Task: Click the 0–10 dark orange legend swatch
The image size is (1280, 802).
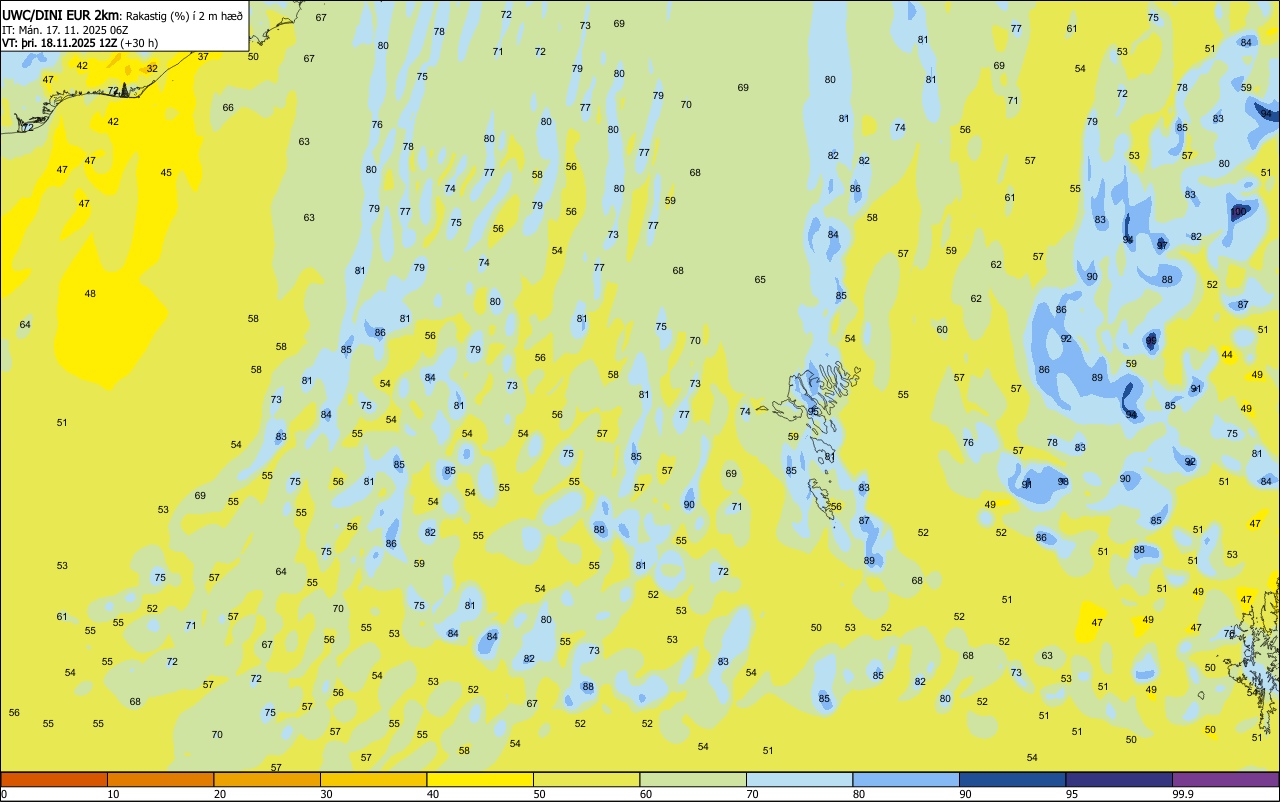Action: click(x=54, y=779)
